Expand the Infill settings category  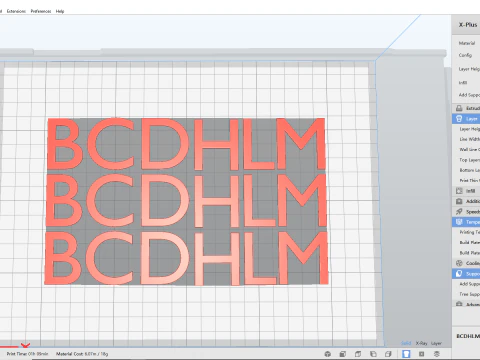tap(466, 191)
